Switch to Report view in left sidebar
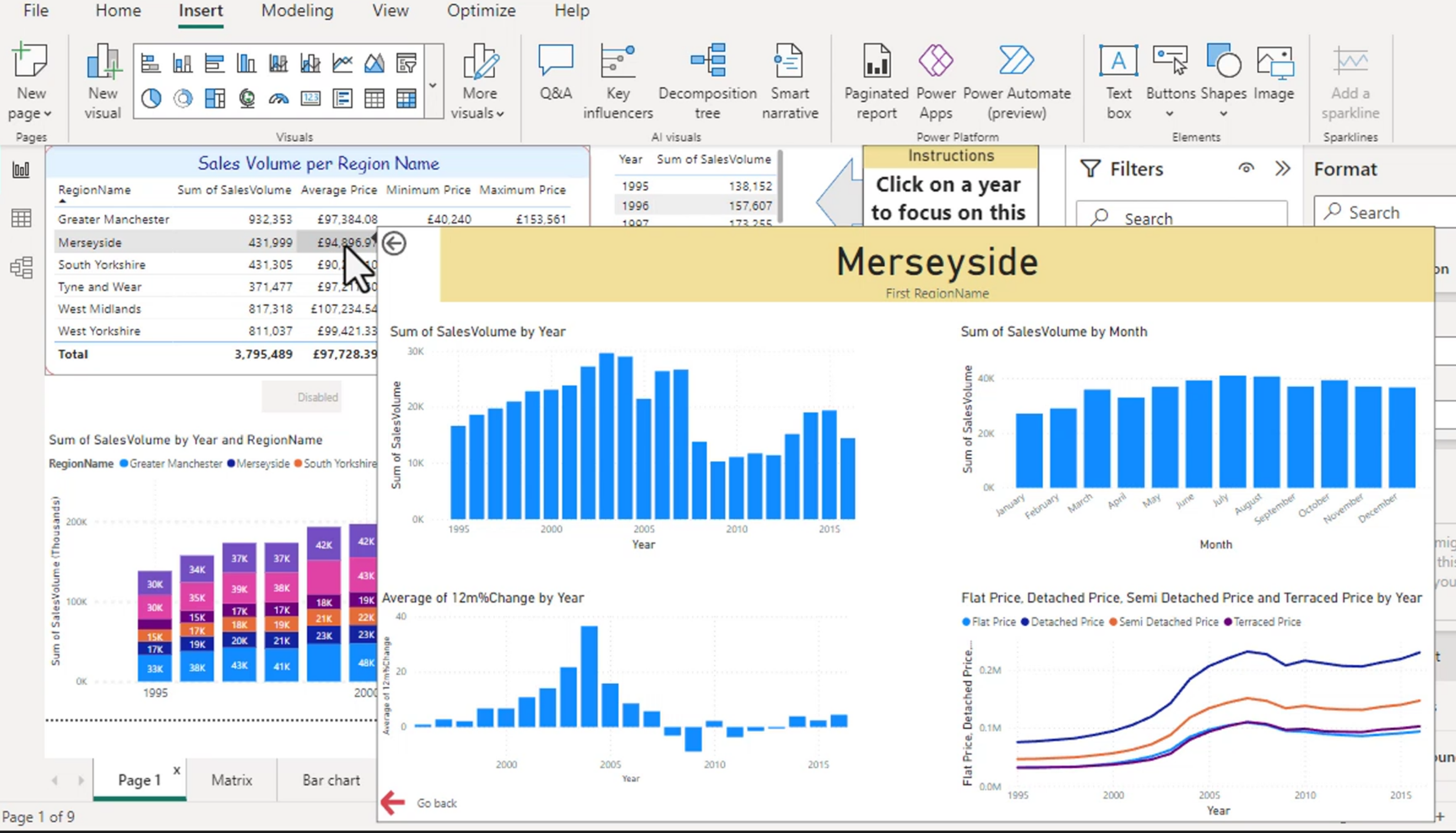Image resolution: width=1456 pixels, height=833 pixels. (x=21, y=170)
